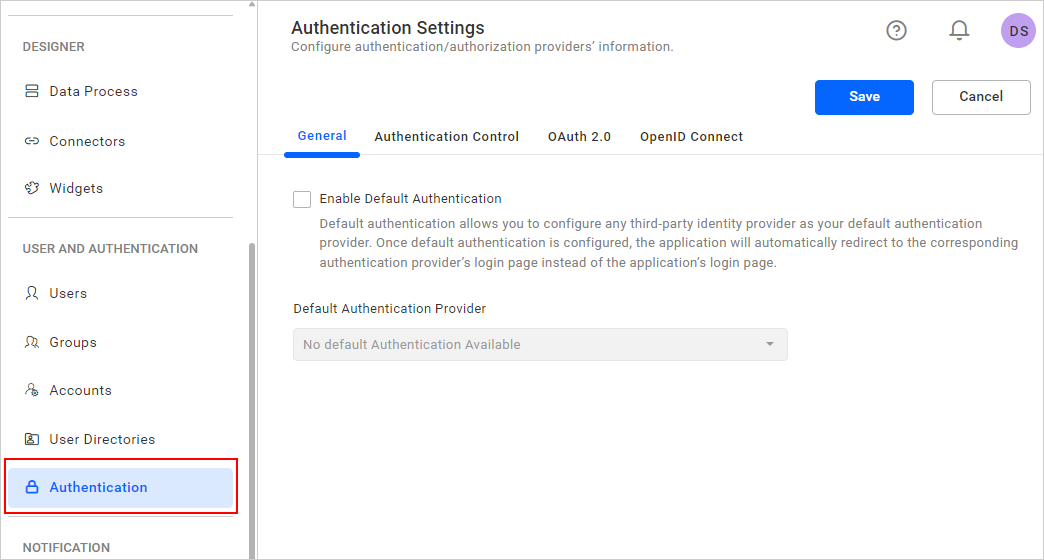
Task: Click the Groups people icon
Action: pyautogui.click(x=31, y=342)
